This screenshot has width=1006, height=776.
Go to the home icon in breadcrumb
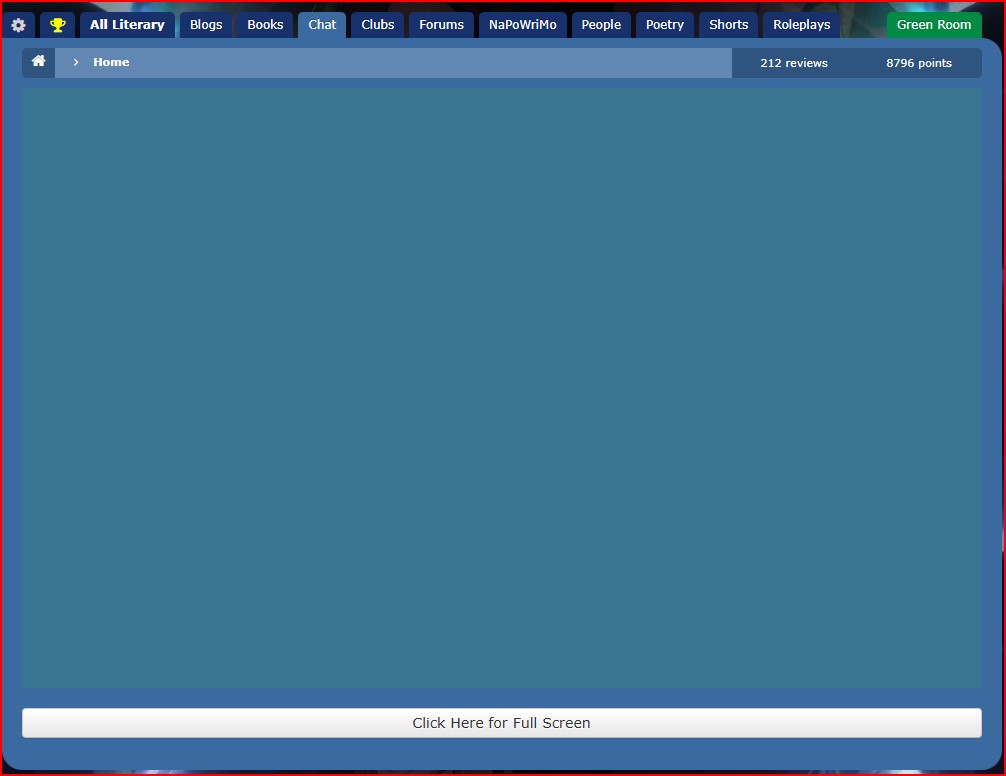click(38, 62)
